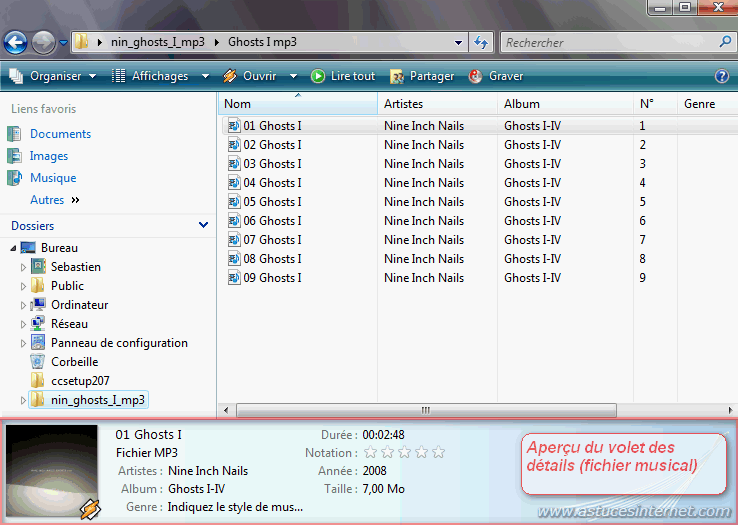Image resolution: width=738 pixels, height=525 pixels.
Task: Click Graver to burn files
Action: pyautogui.click(x=496, y=76)
